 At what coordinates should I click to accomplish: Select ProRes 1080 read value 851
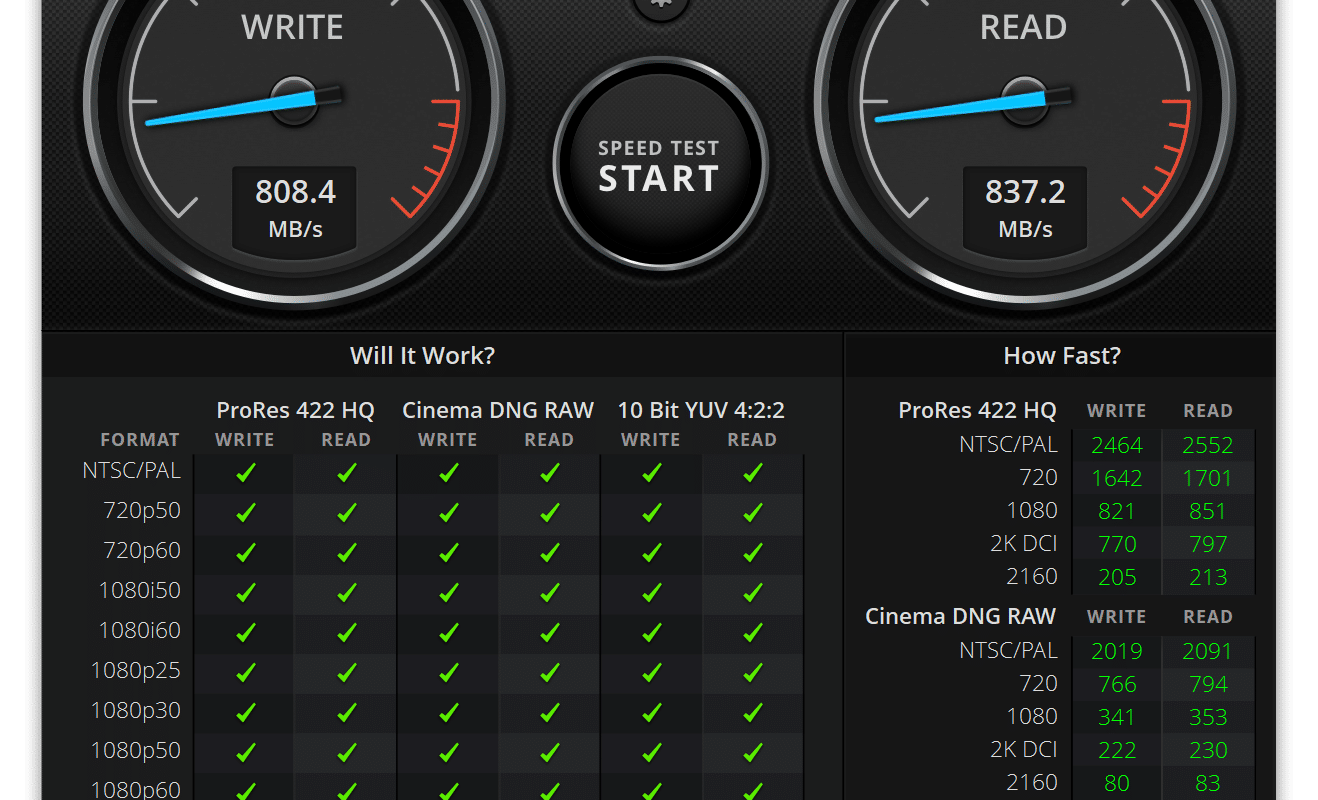(1208, 511)
